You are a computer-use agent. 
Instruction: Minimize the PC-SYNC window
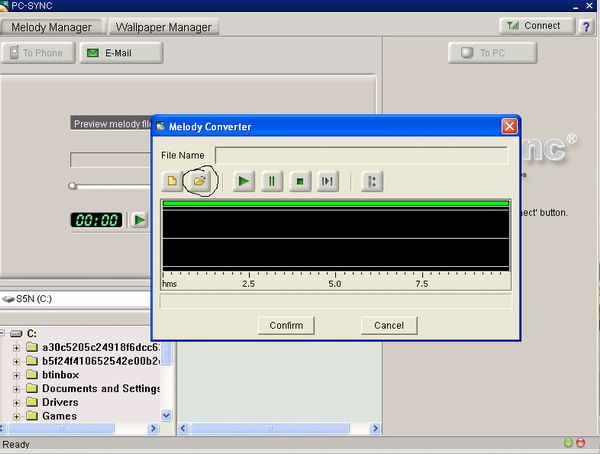click(x=576, y=7)
